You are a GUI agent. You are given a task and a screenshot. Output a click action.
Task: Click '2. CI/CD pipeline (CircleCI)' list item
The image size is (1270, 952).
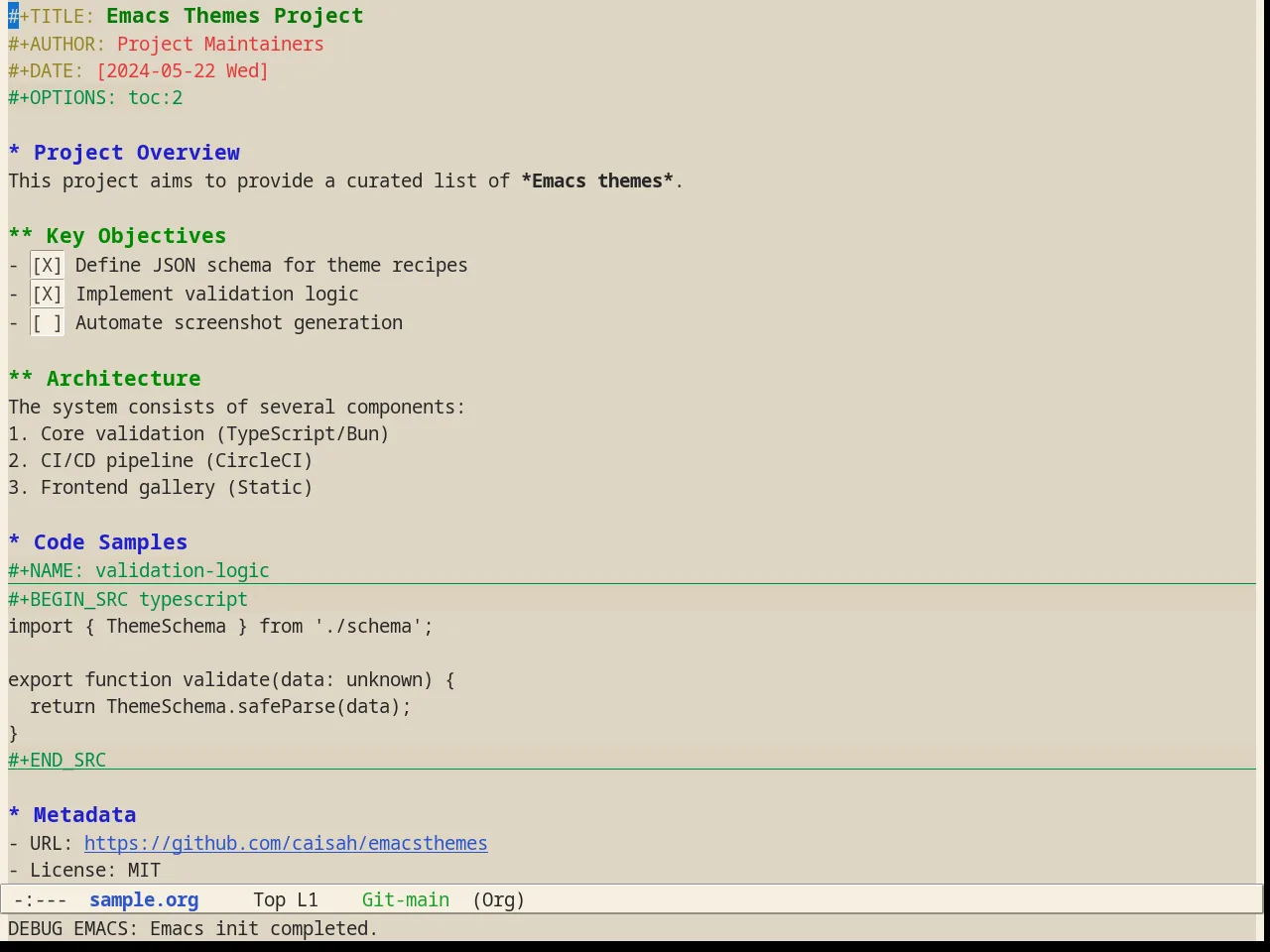tap(161, 460)
